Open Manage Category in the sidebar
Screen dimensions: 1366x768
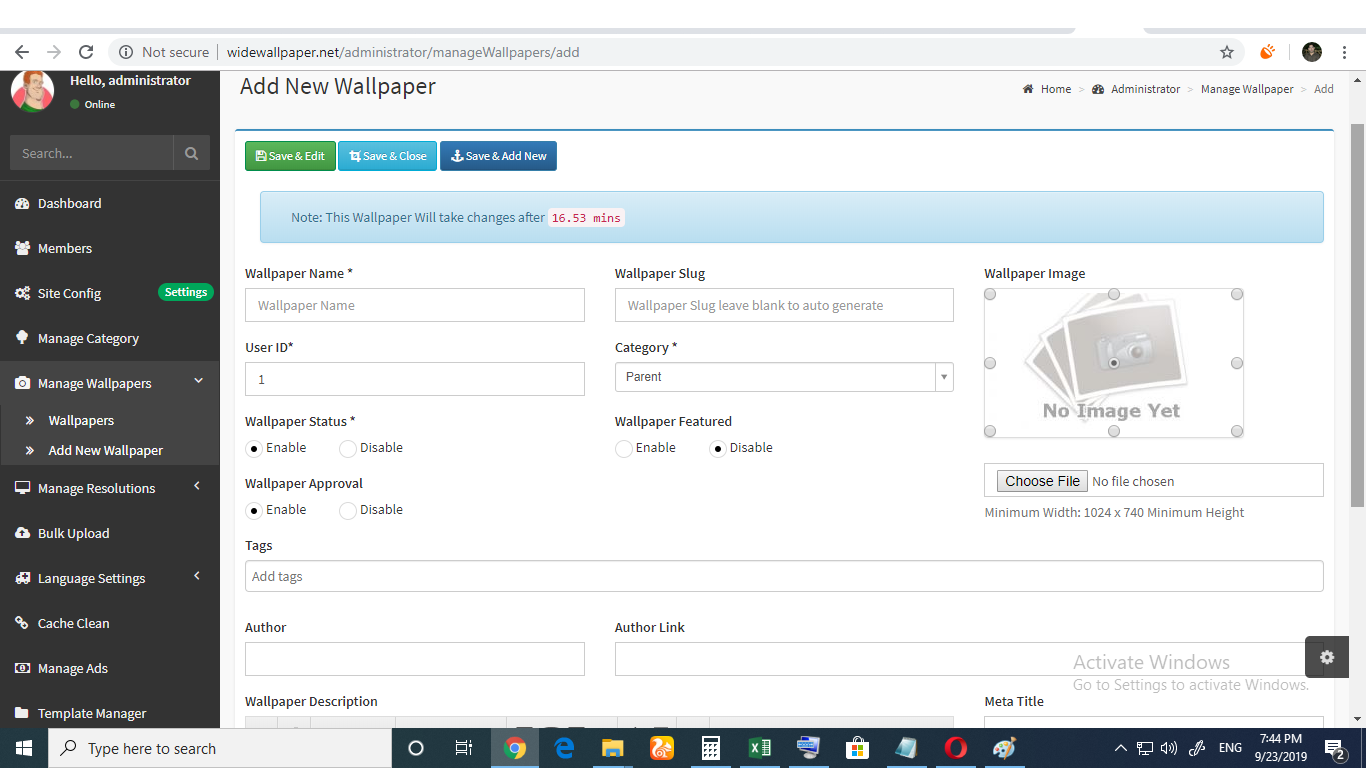tap(90, 338)
